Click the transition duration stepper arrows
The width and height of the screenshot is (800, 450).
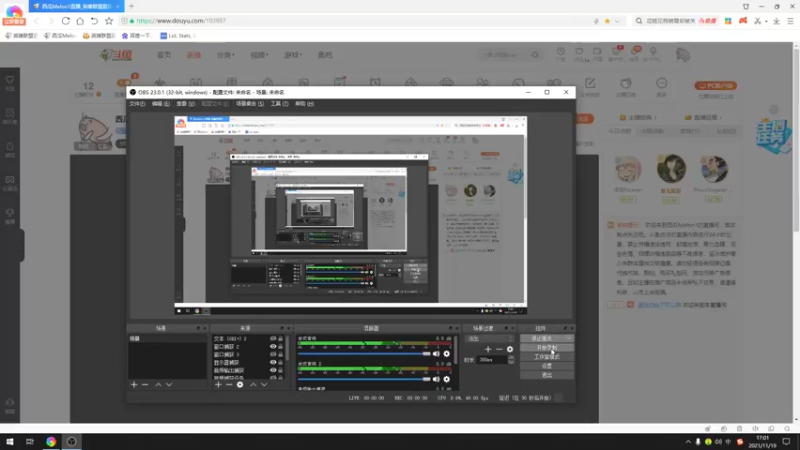click(511, 360)
